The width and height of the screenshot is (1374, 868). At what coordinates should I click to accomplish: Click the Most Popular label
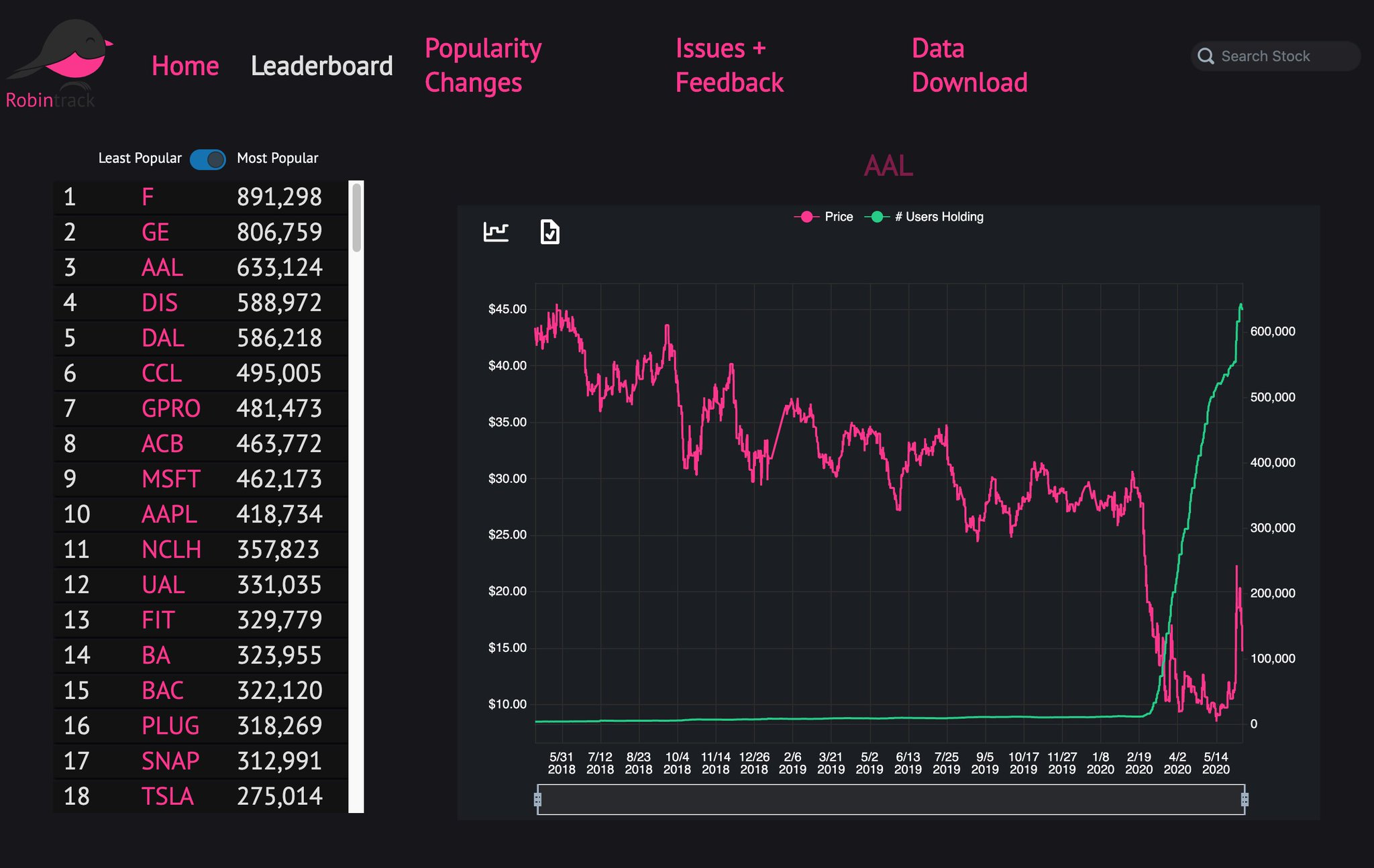pyautogui.click(x=277, y=158)
